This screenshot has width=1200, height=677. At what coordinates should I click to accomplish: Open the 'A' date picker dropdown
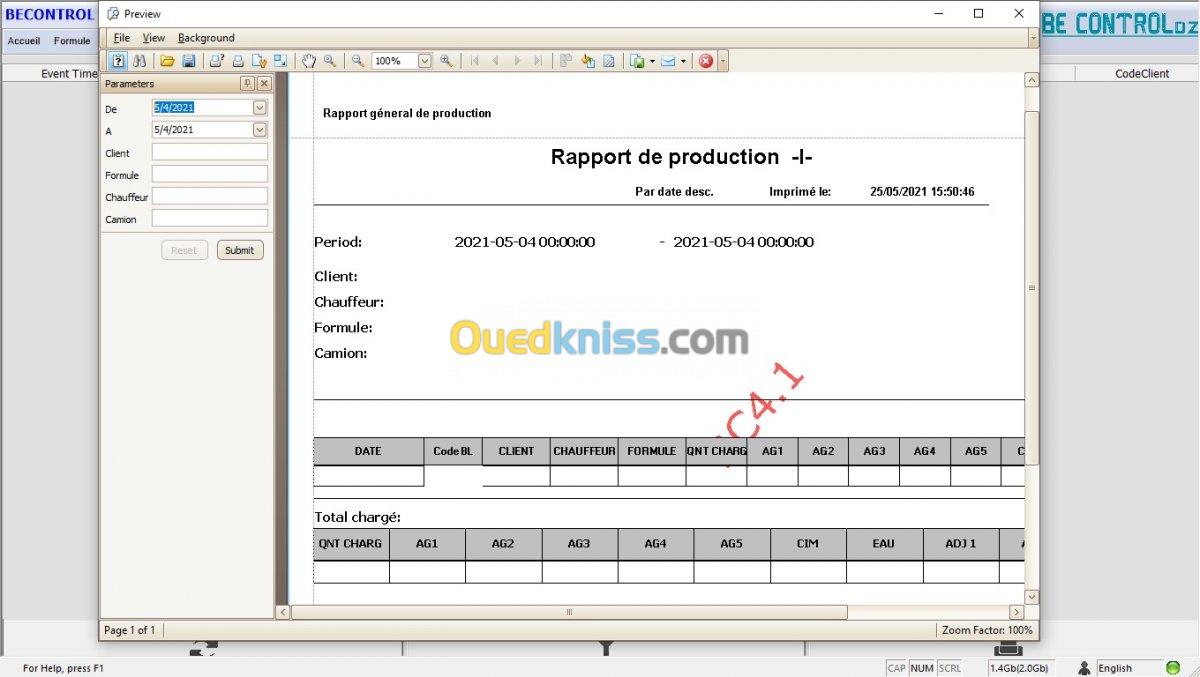pyautogui.click(x=260, y=129)
